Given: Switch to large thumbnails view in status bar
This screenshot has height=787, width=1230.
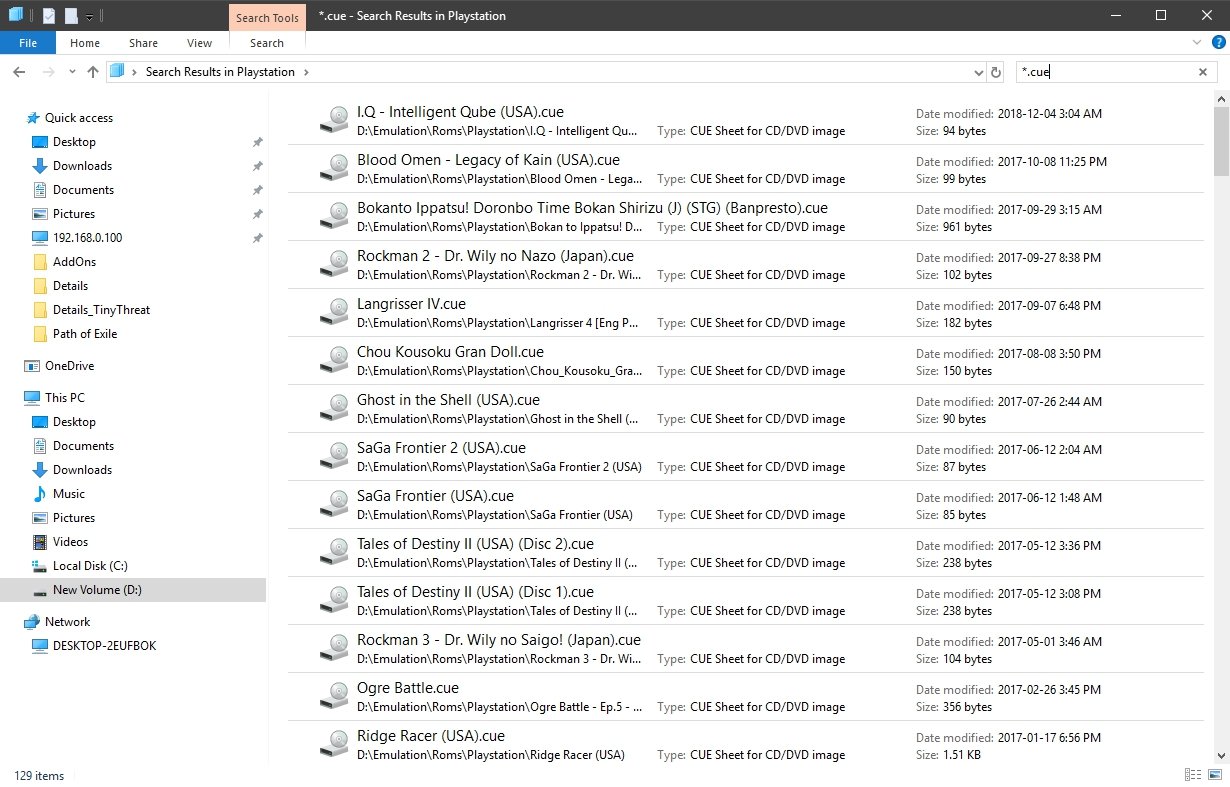Looking at the screenshot, I should pos(1214,775).
